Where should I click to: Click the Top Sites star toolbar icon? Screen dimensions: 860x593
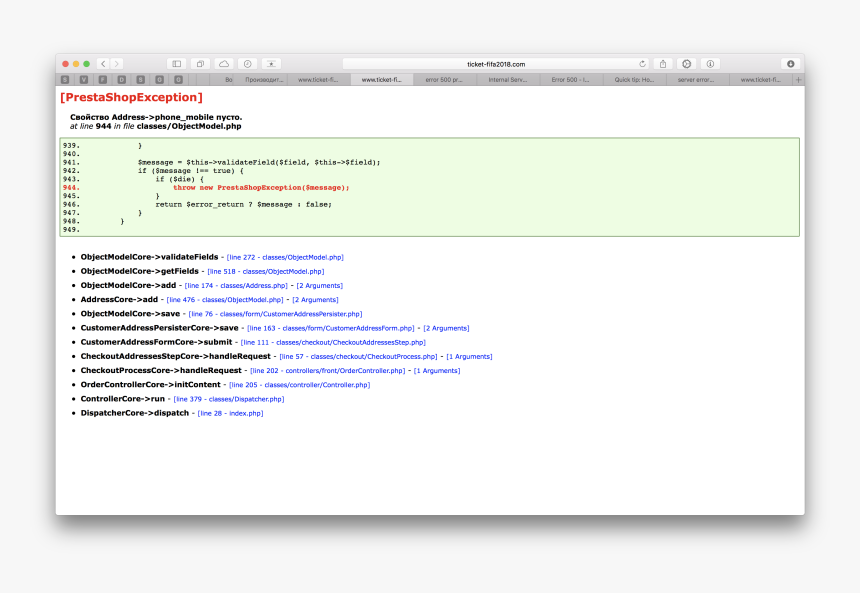[271, 64]
